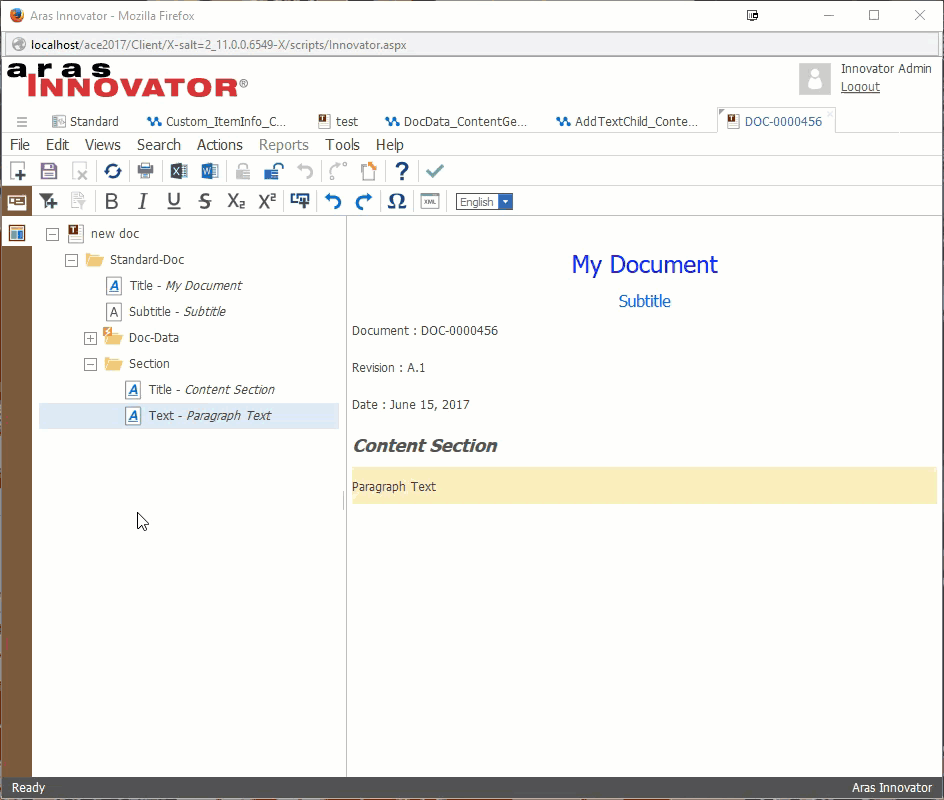Click the Save document icon

tap(48, 171)
